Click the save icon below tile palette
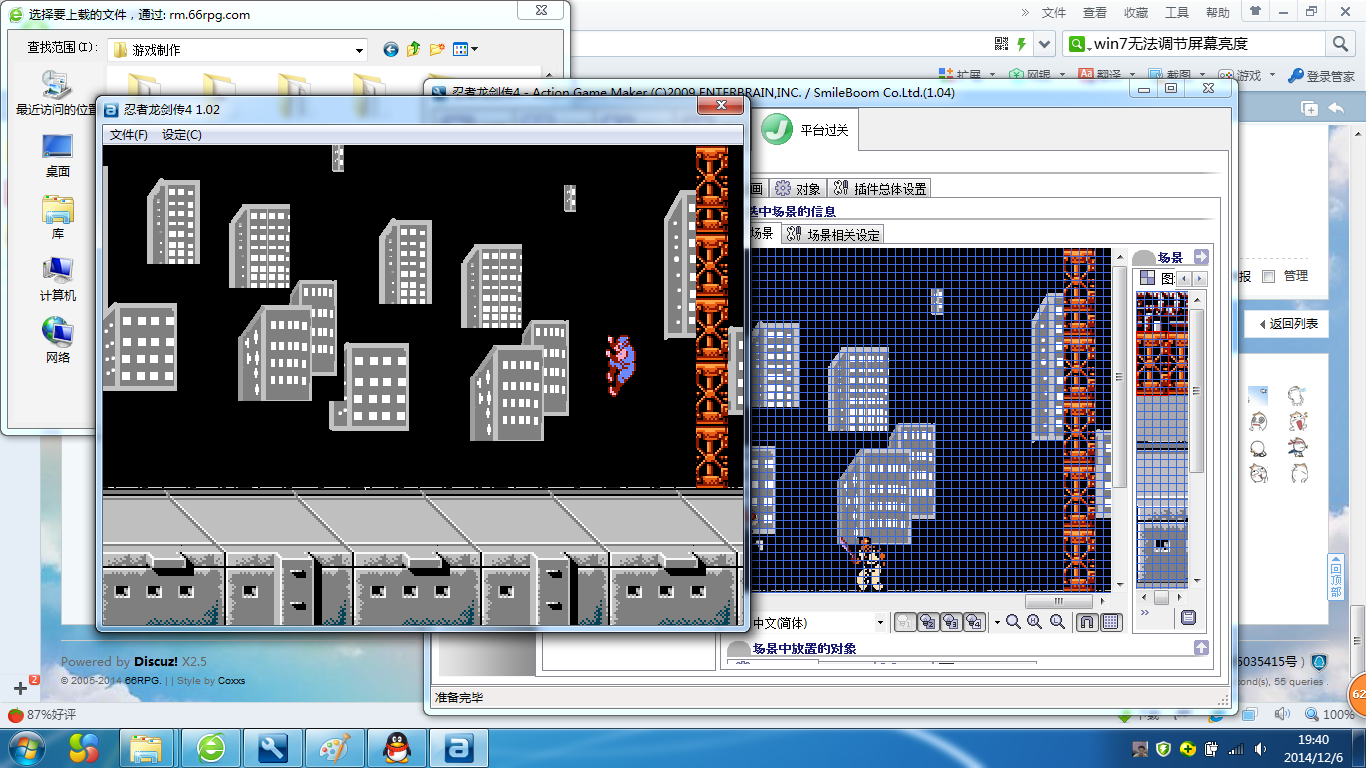This screenshot has height=768, width=1366. [x=1188, y=618]
